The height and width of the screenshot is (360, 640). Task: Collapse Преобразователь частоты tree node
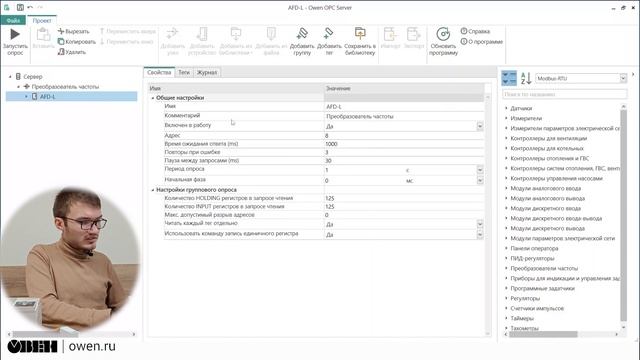[x=18, y=87]
